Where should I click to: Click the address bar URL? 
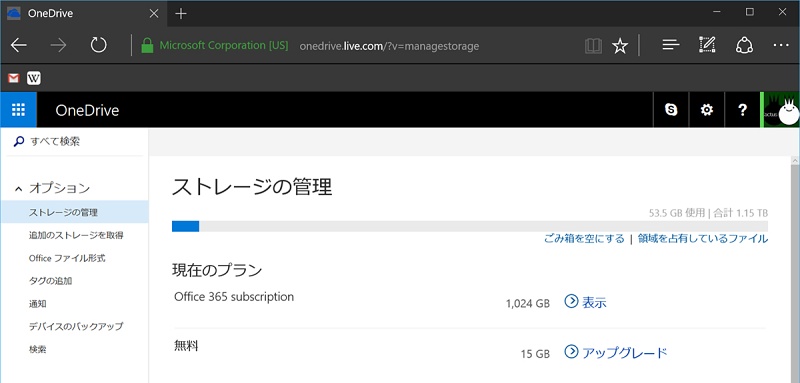(x=389, y=46)
